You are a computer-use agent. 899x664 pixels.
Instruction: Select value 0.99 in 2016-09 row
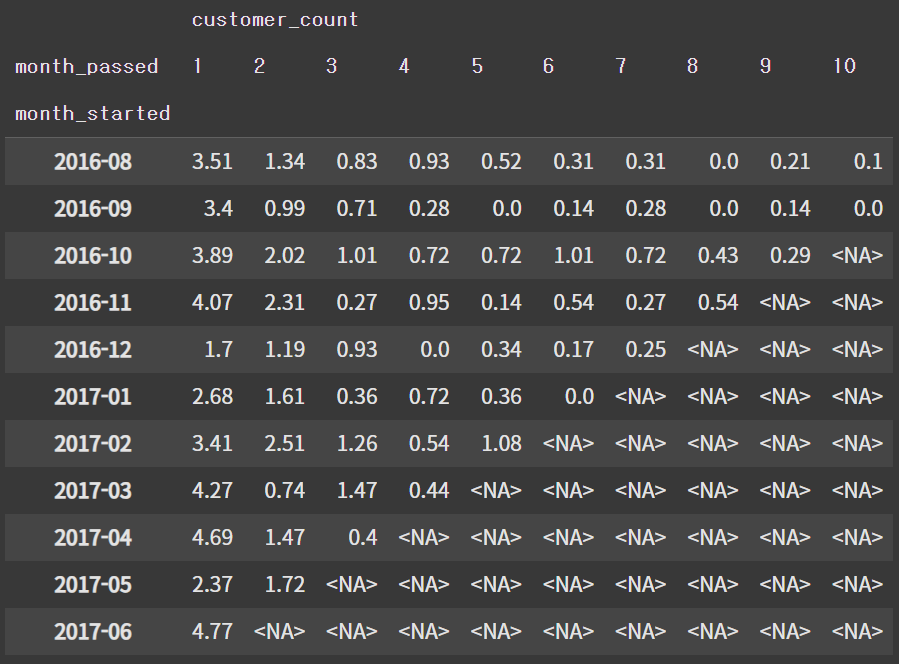point(284,209)
